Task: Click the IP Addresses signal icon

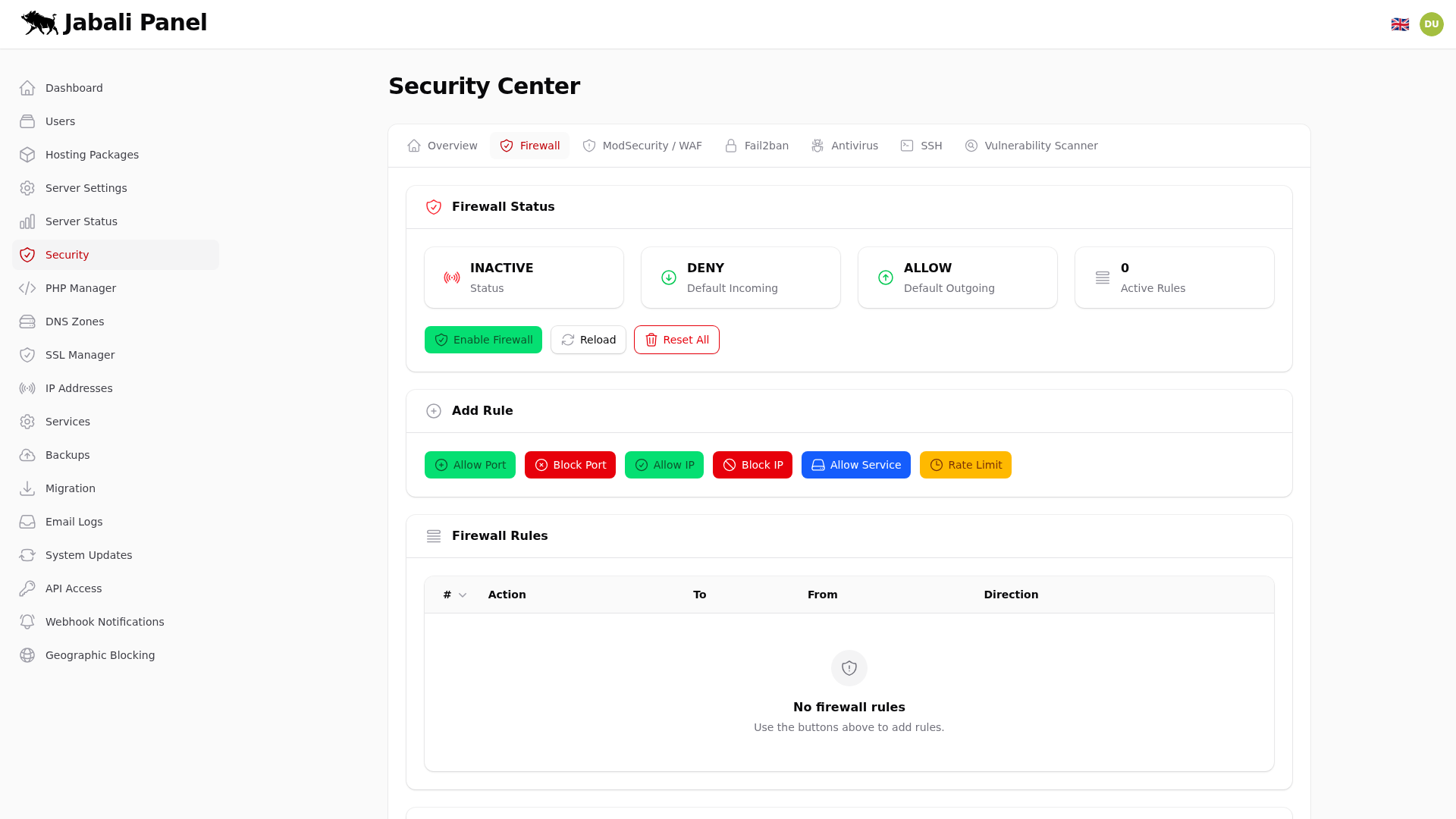Action: point(27,388)
